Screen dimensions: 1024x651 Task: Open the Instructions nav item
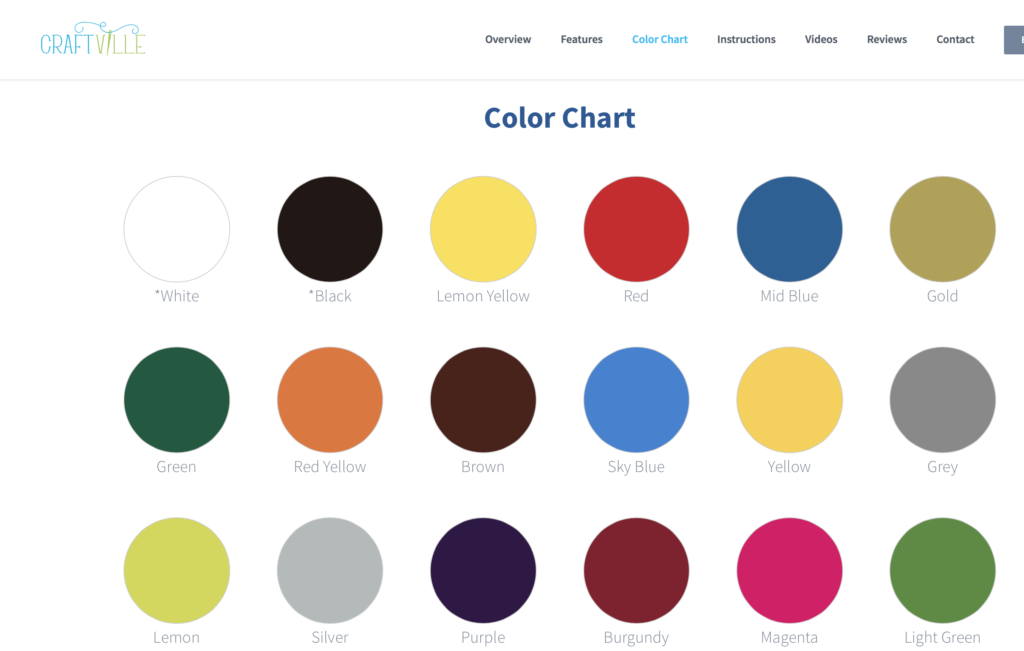tap(746, 39)
